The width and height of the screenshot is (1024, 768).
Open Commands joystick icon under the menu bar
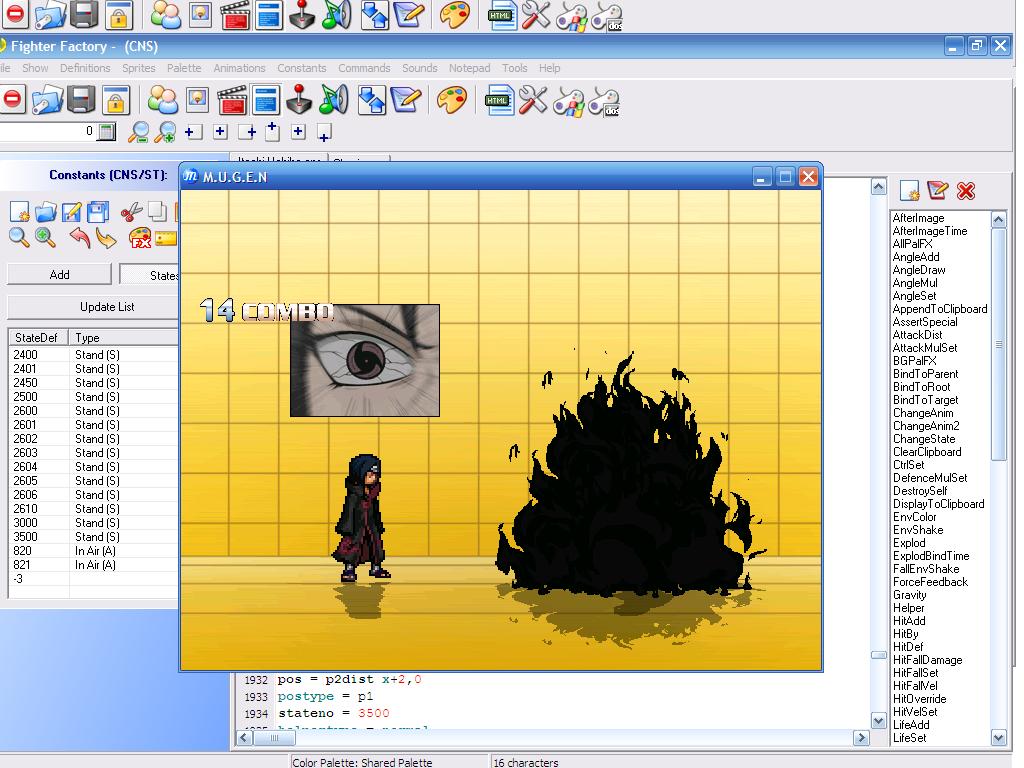[299, 100]
